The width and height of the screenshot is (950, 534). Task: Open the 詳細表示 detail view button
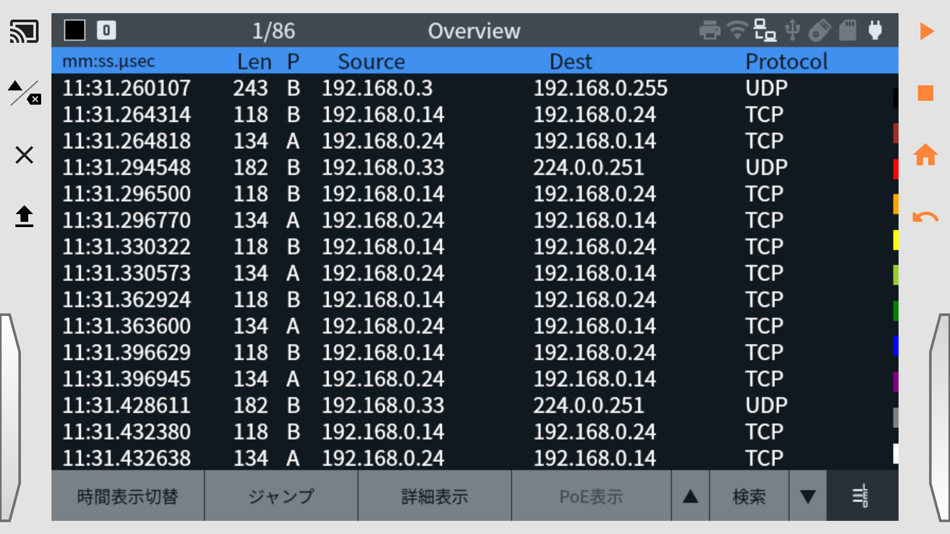(x=434, y=496)
